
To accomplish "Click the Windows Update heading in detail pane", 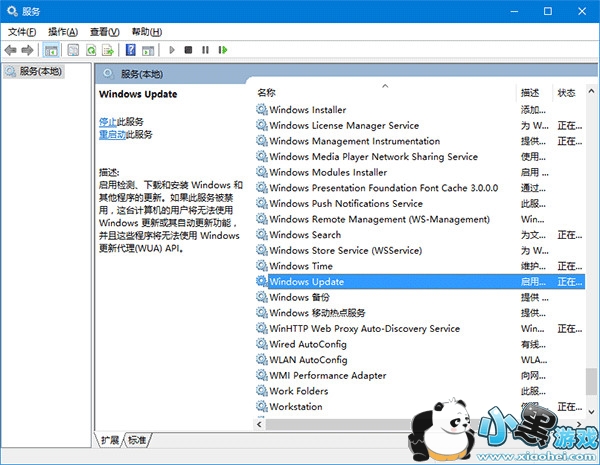I will (x=138, y=95).
